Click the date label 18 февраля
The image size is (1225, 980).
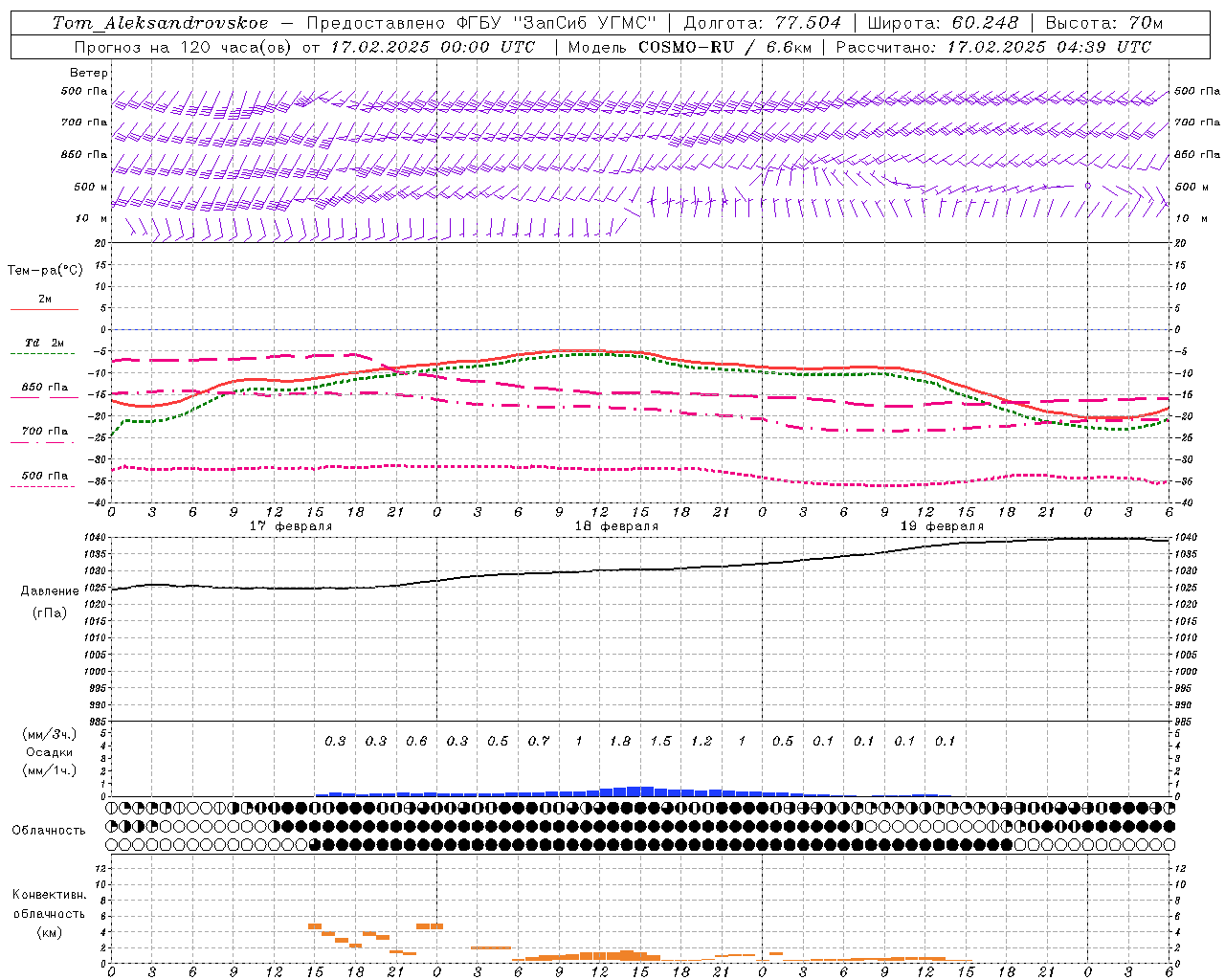(616, 526)
